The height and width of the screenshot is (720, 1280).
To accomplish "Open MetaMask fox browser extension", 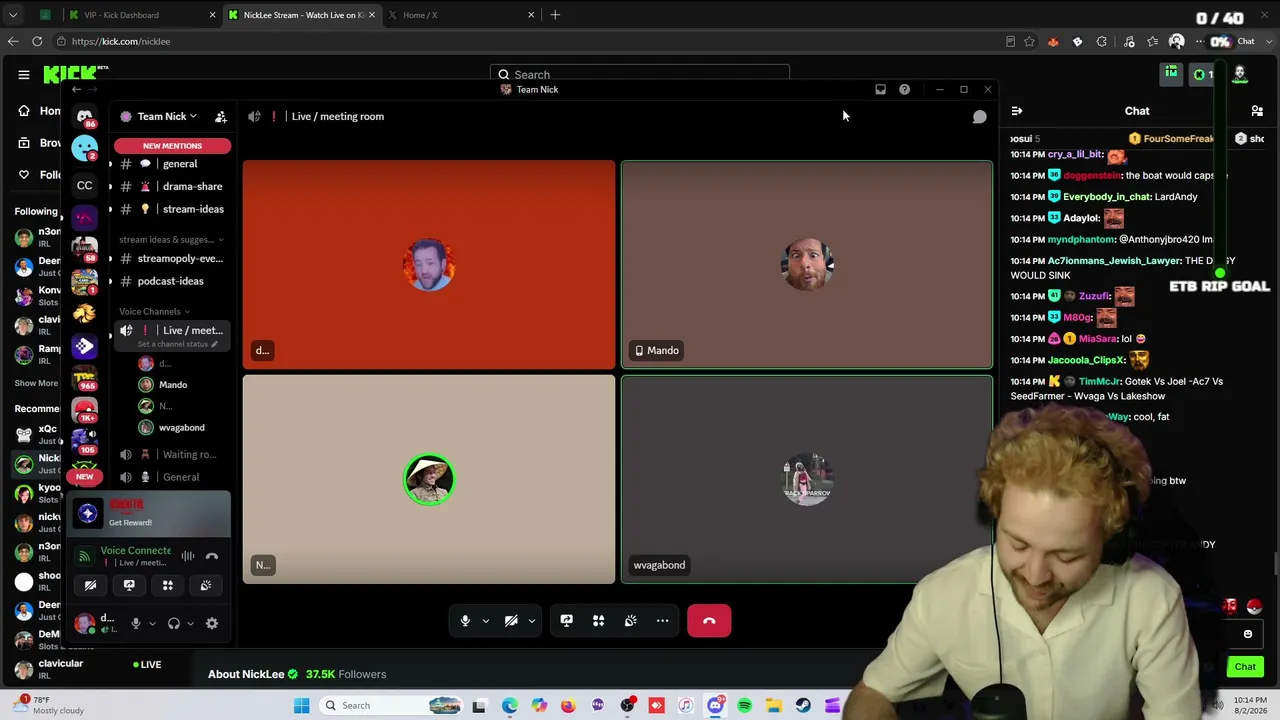I will (1053, 42).
